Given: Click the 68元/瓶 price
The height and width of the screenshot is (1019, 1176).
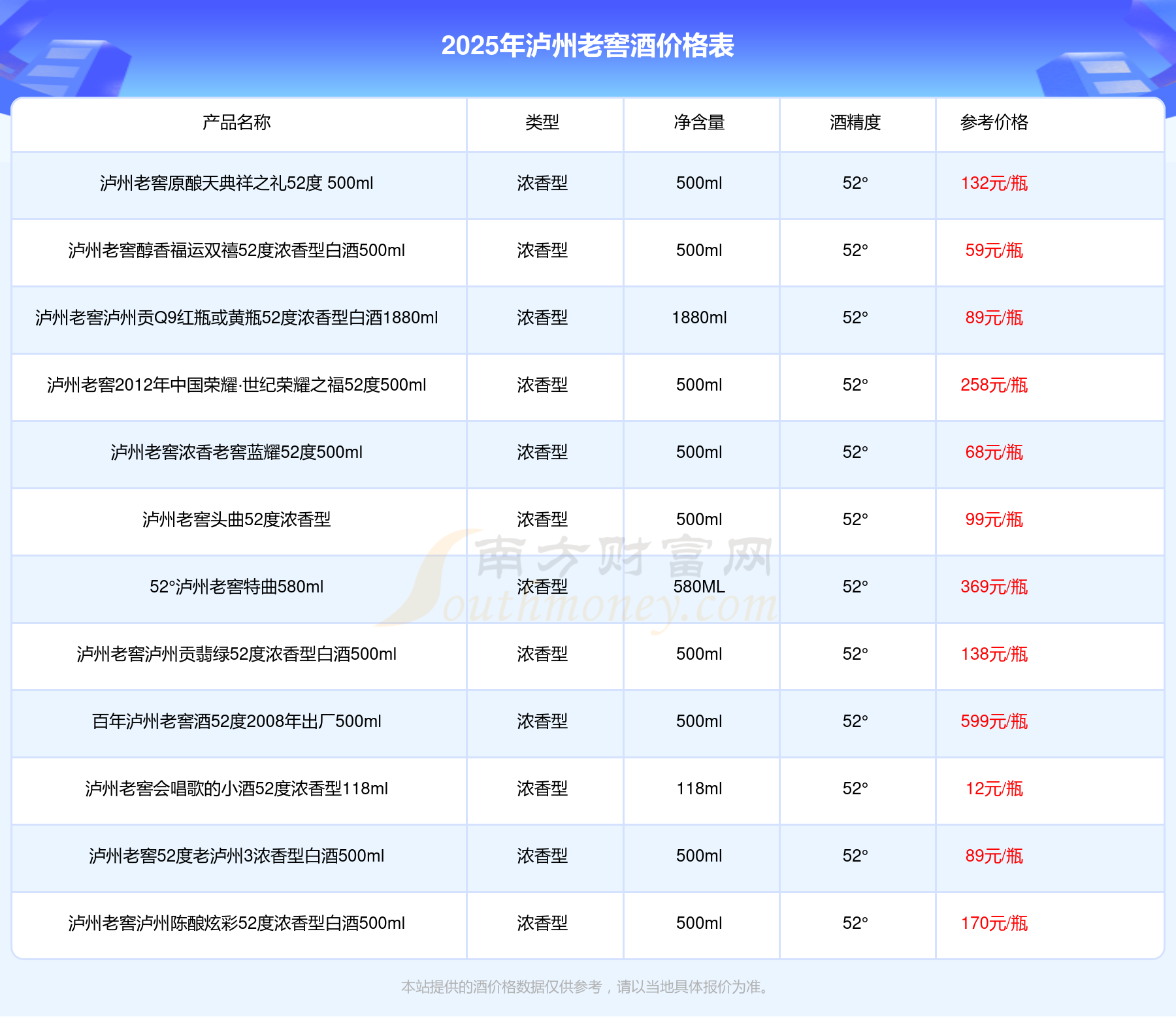Looking at the screenshot, I should point(994,452).
